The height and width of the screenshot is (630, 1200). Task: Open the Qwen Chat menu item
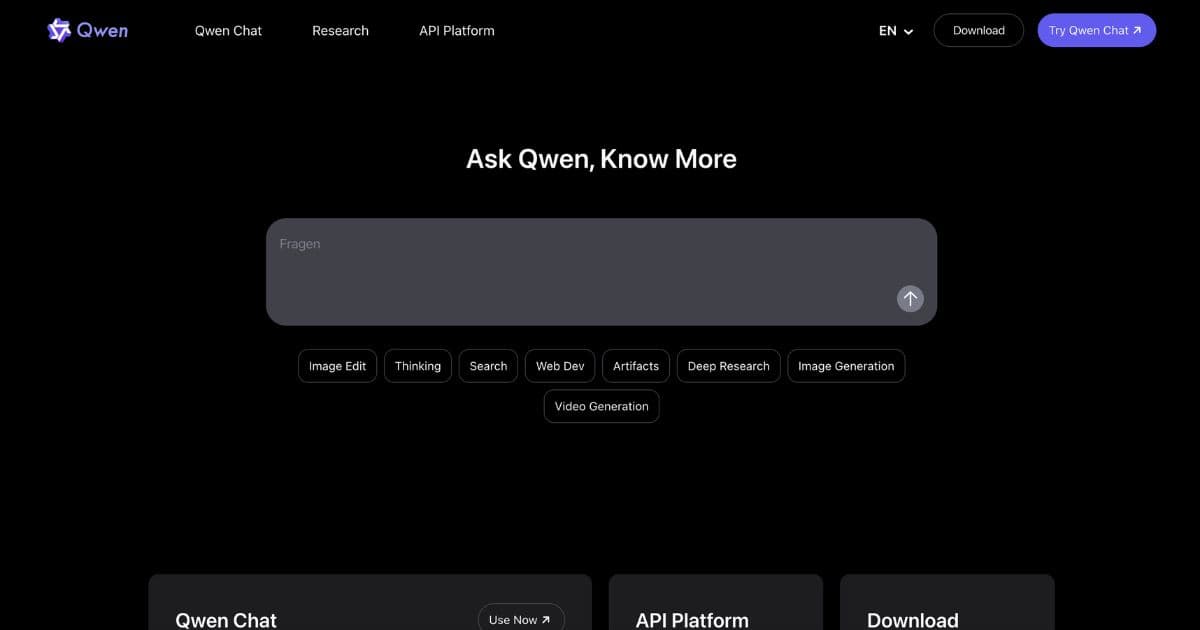[x=228, y=31]
